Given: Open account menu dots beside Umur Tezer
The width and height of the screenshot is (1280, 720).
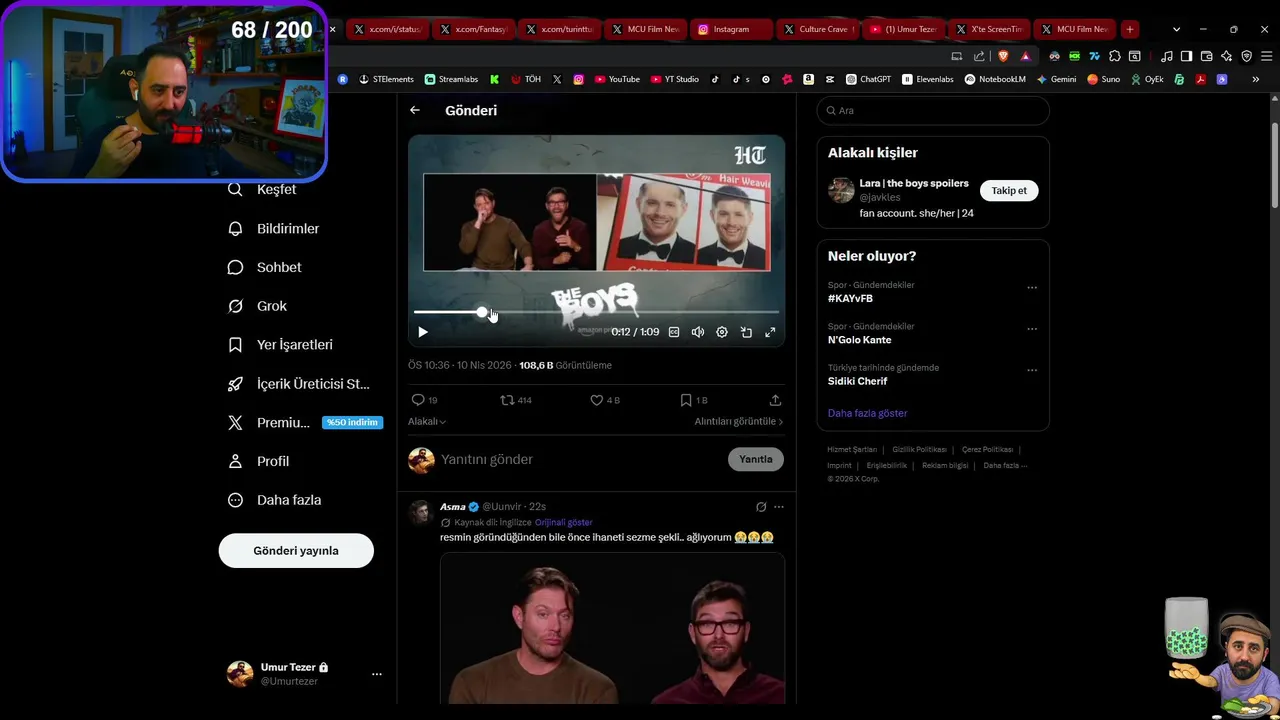Looking at the screenshot, I should coord(377,674).
